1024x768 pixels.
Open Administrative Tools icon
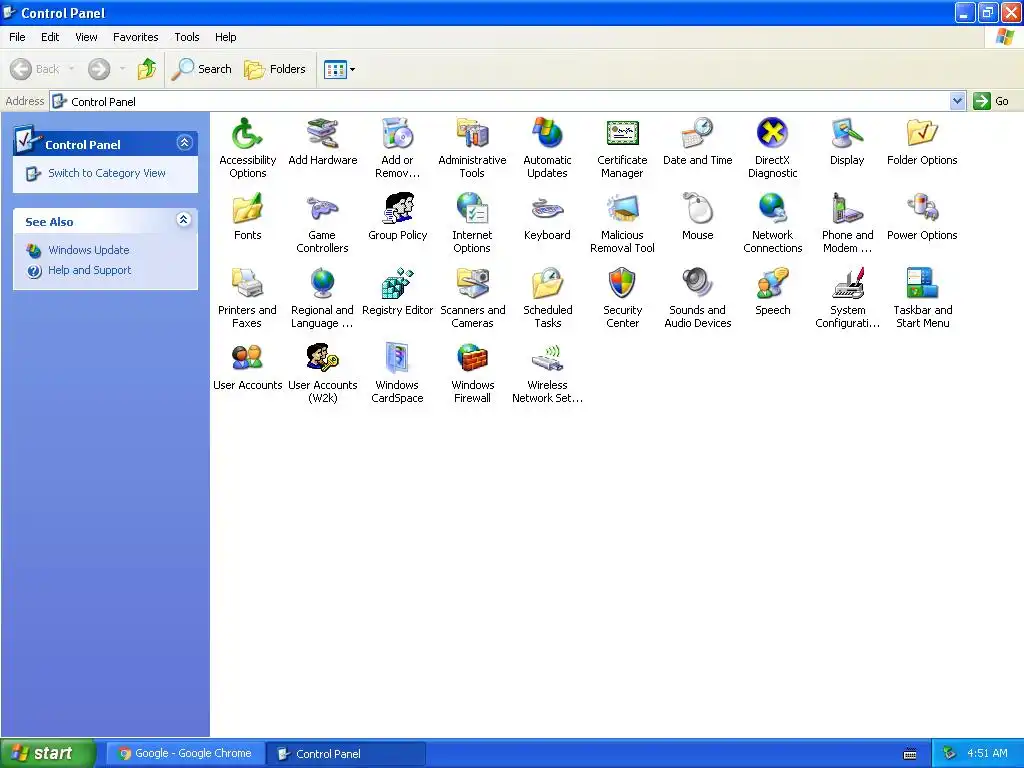(x=472, y=133)
